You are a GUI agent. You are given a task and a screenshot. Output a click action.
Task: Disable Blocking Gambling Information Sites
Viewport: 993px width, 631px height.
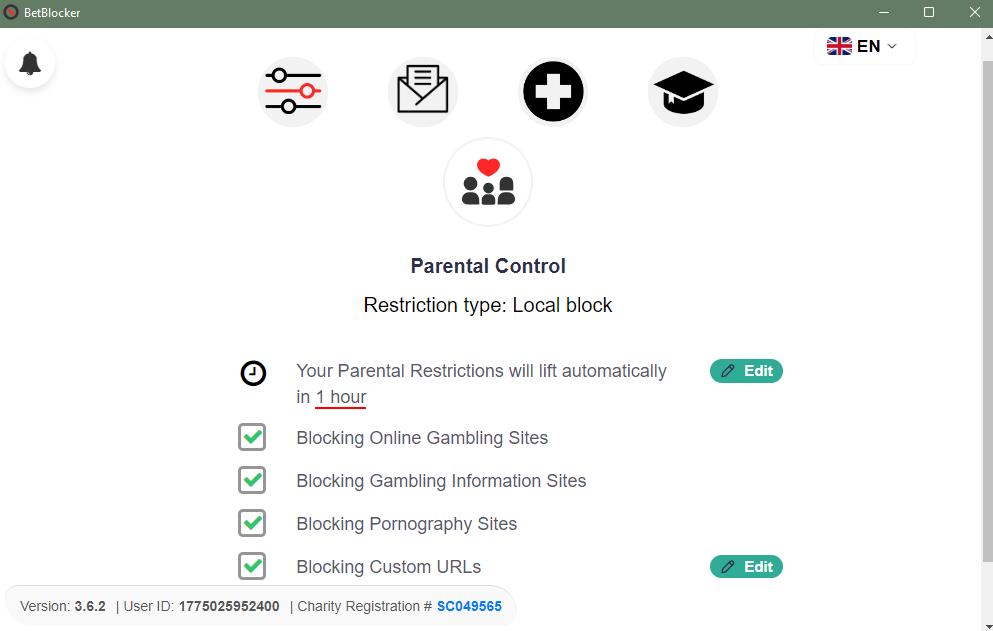pos(252,480)
